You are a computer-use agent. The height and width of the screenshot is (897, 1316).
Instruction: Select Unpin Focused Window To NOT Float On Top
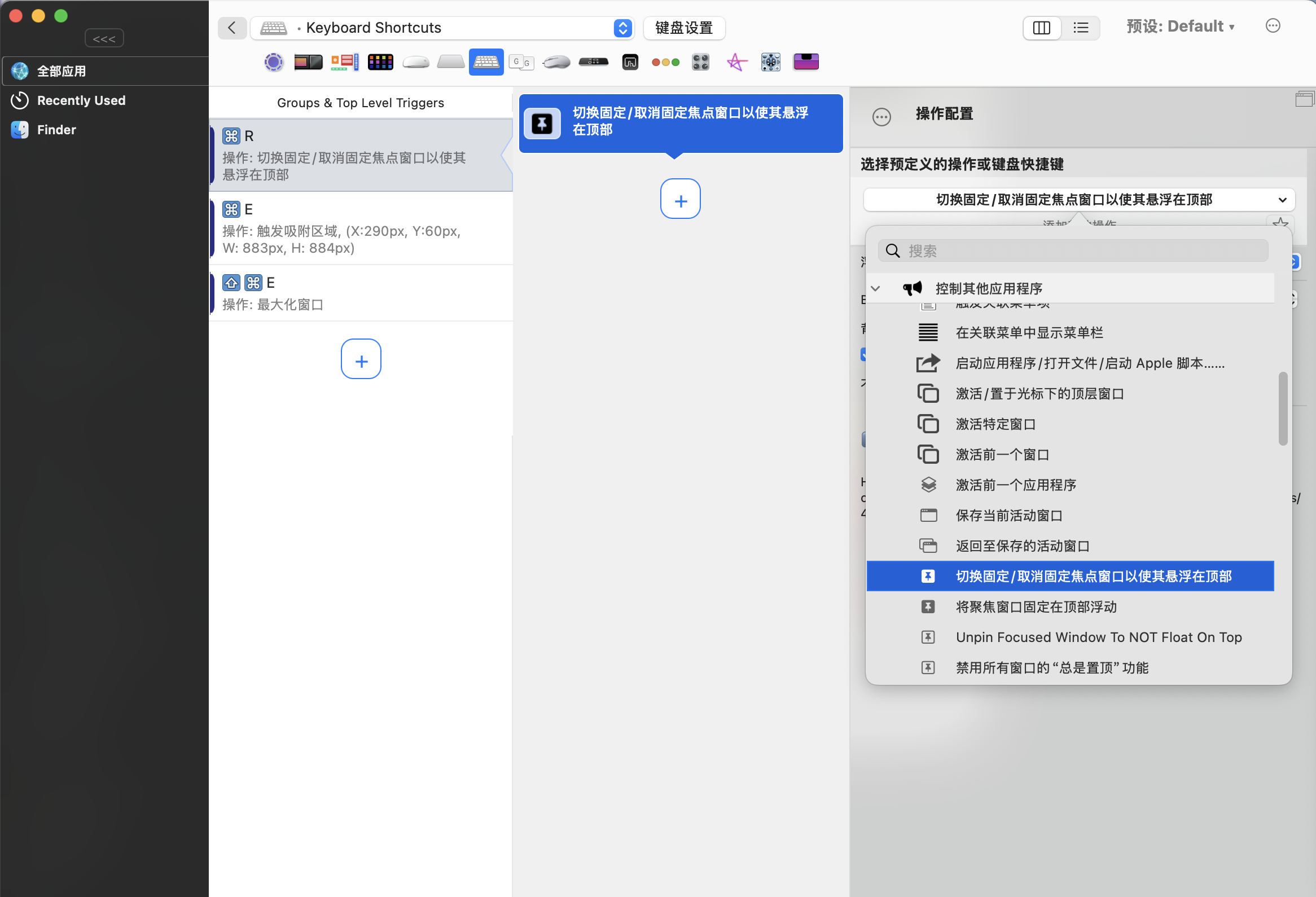[1099, 637]
